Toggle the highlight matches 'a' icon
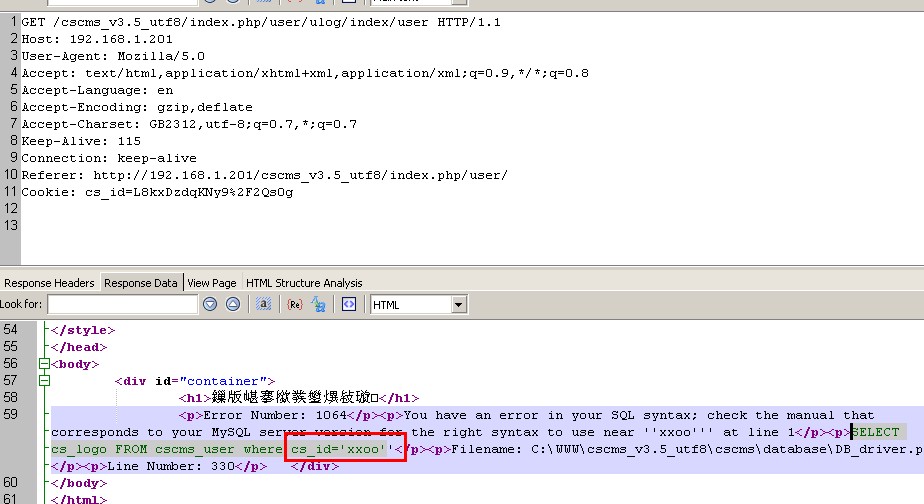This screenshot has height=504, width=924. pos(264,304)
